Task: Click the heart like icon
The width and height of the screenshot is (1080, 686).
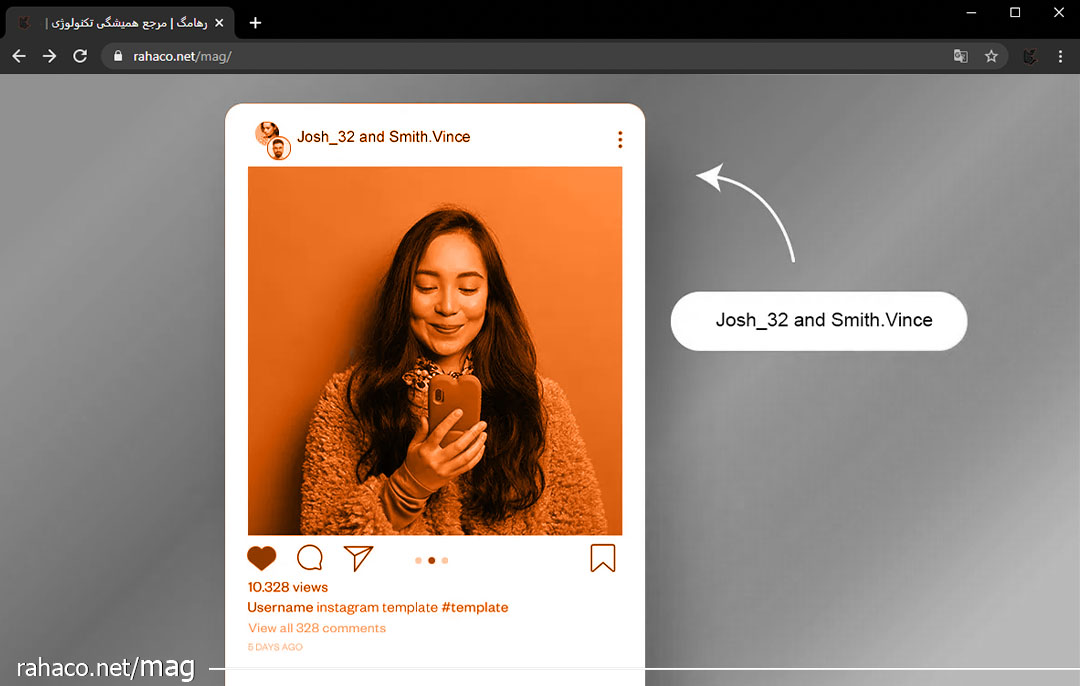Action: click(262, 558)
